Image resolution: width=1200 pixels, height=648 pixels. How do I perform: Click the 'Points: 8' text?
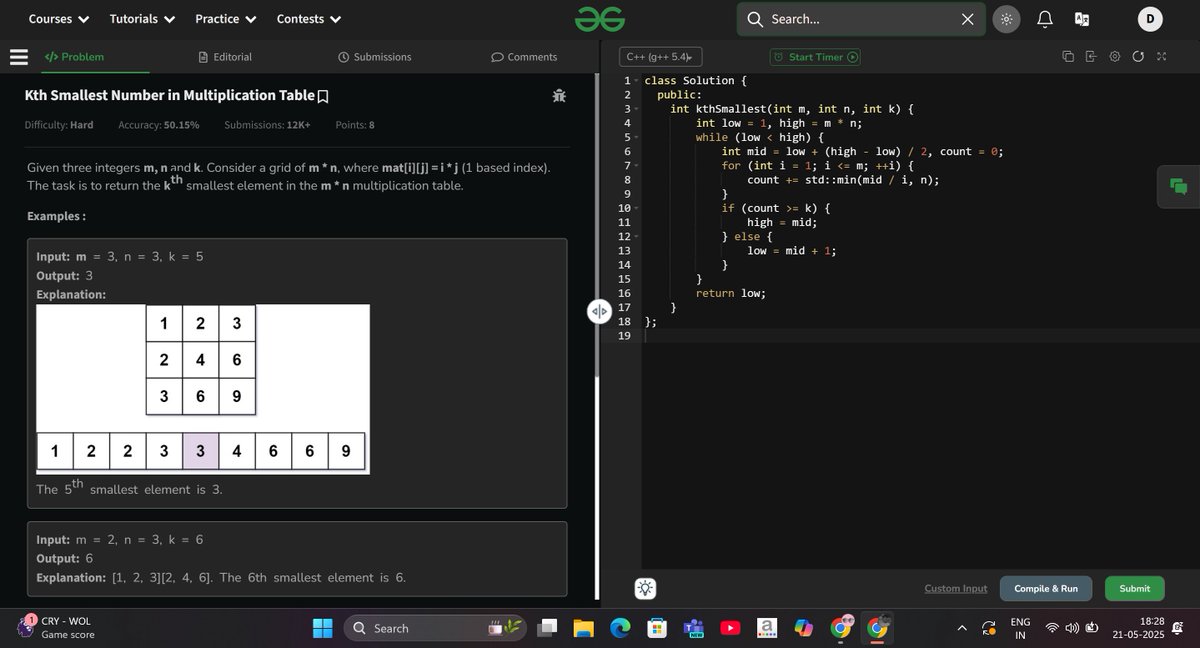pyautogui.click(x=355, y=125)
